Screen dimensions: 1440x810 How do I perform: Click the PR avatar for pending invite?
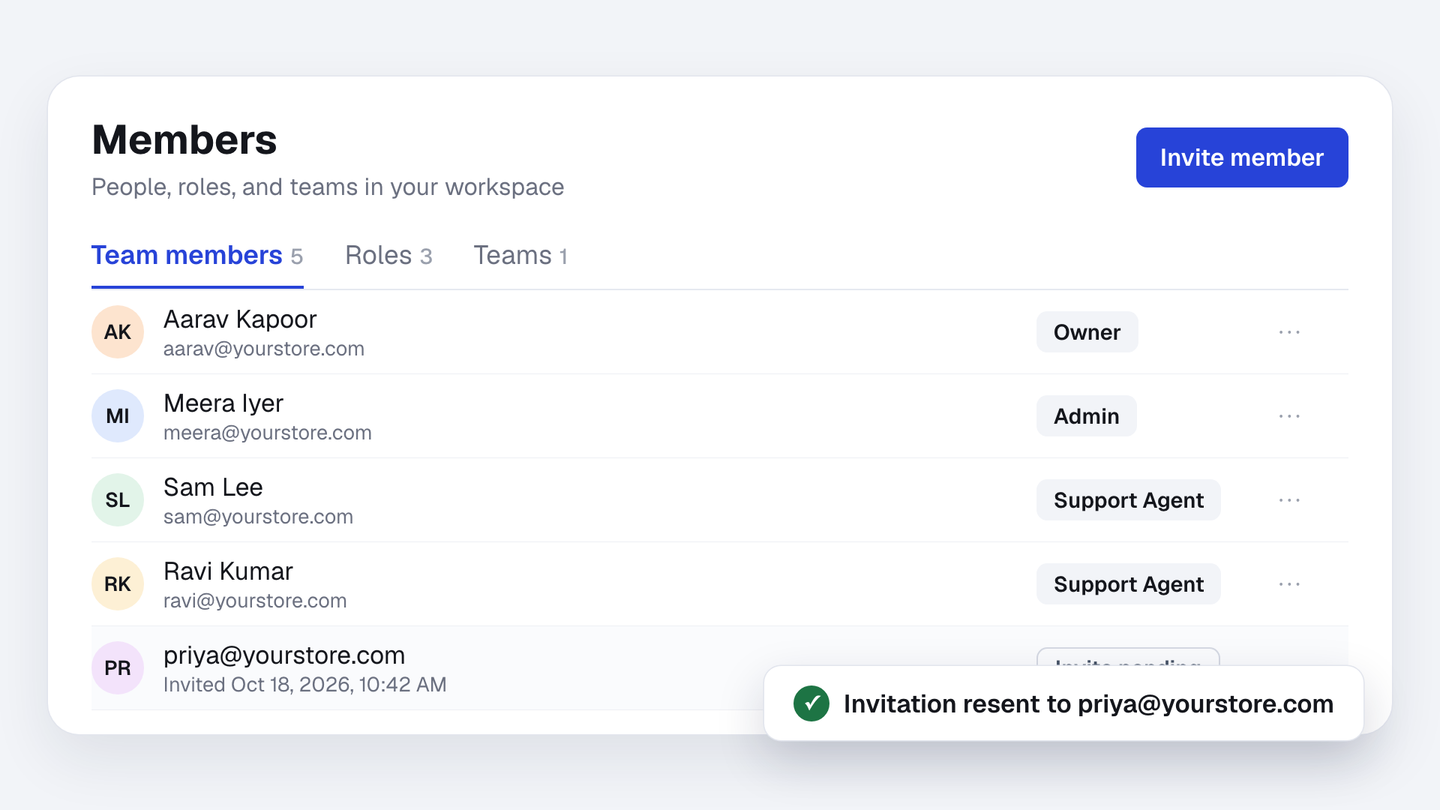point(118,668)
